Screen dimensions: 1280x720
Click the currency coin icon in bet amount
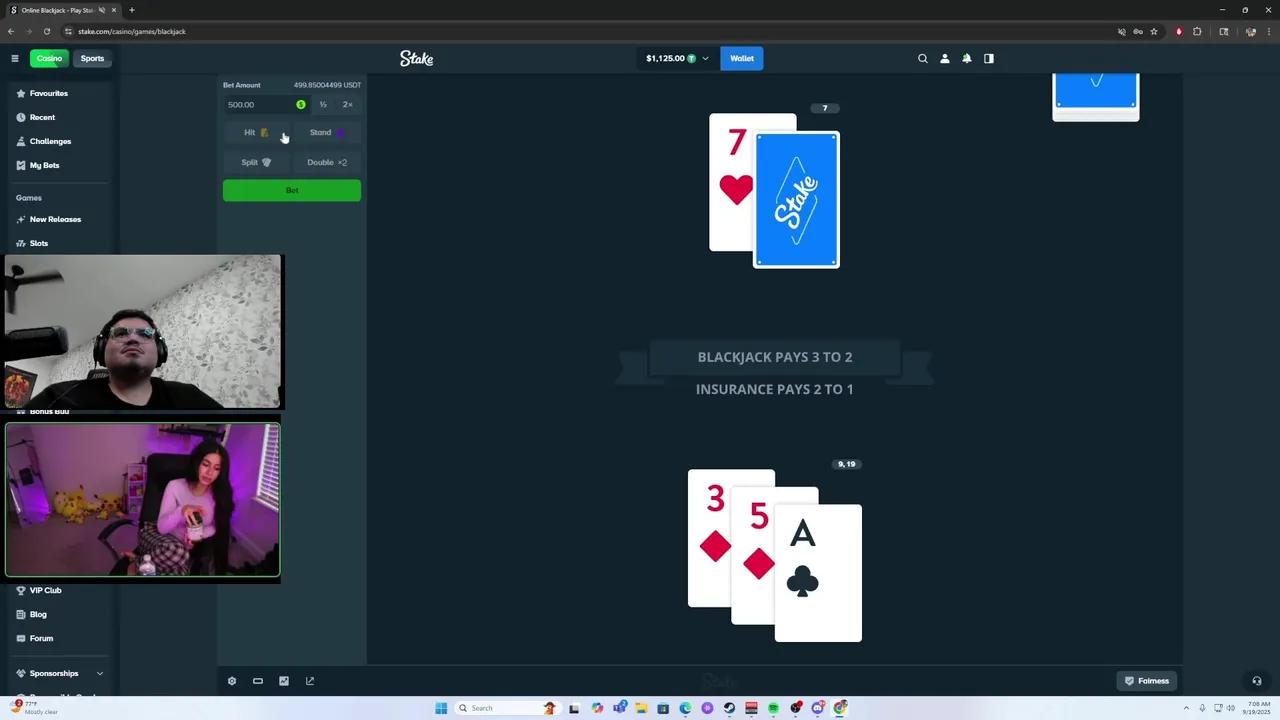point(301,104)
